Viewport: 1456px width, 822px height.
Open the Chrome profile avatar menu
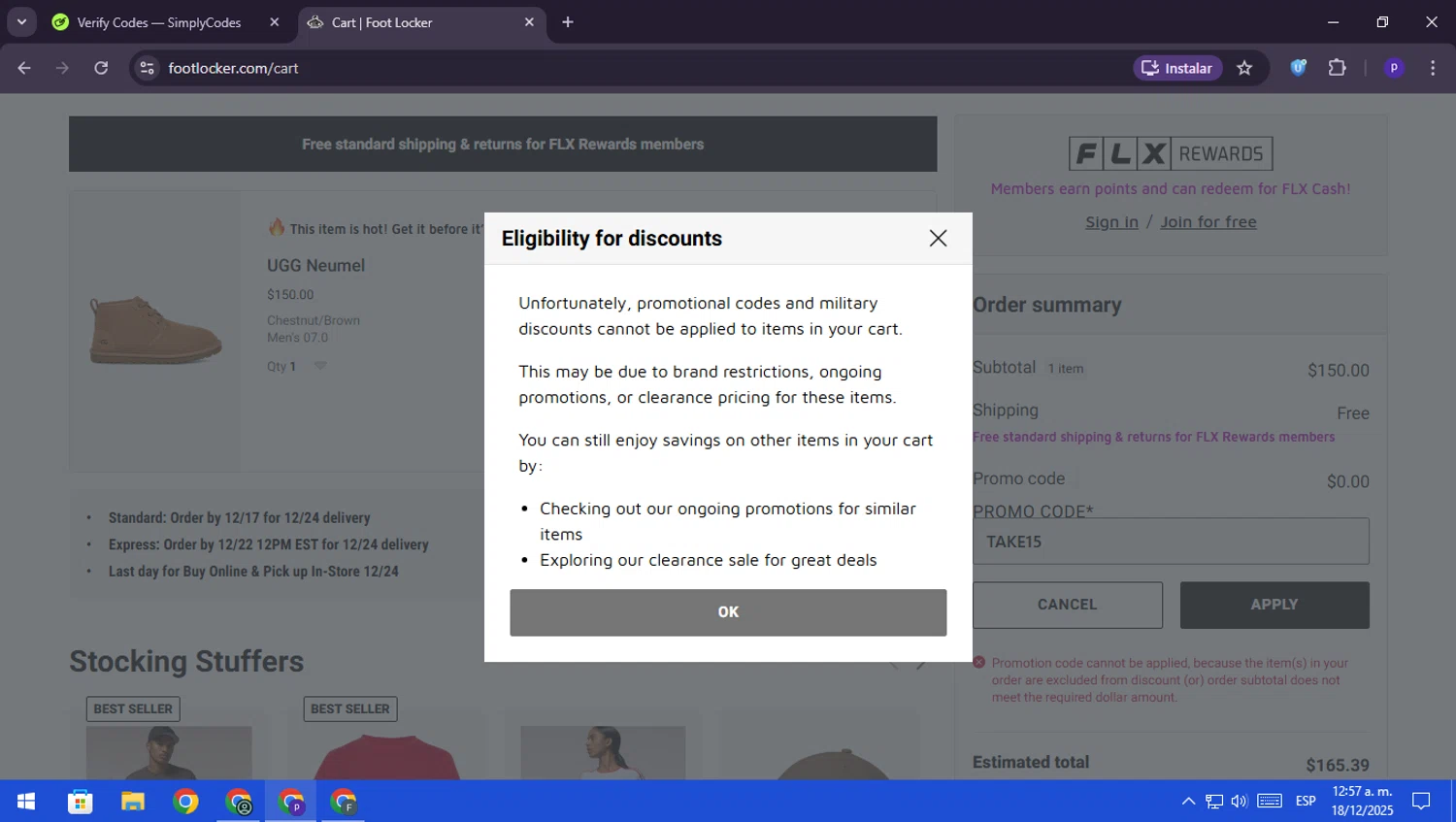pyautogui.click(x=1394, y=68)
